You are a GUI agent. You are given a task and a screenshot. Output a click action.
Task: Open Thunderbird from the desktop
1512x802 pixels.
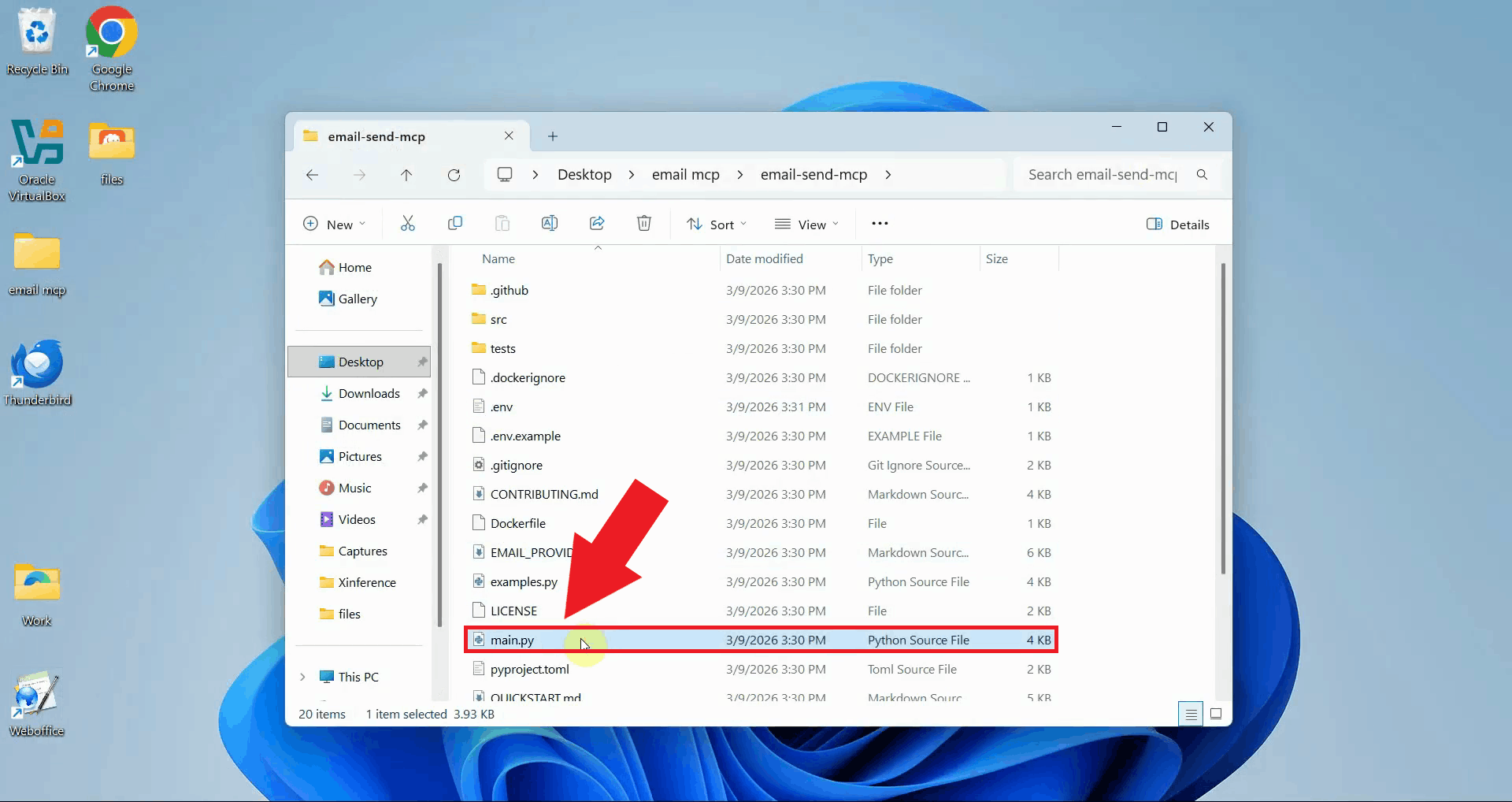point(37,372)
